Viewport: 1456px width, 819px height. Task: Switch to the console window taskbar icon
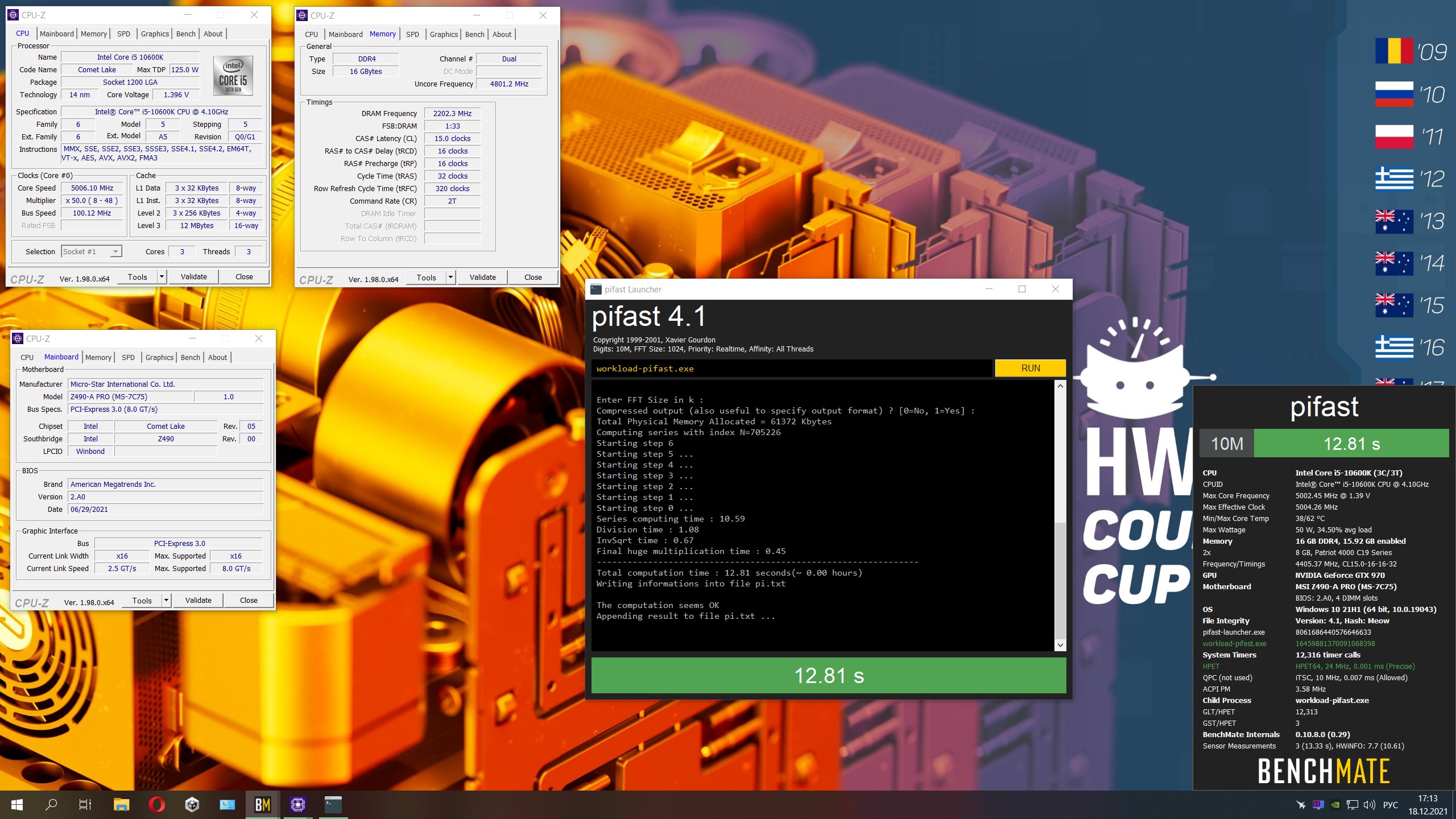[x=333, y=805]
